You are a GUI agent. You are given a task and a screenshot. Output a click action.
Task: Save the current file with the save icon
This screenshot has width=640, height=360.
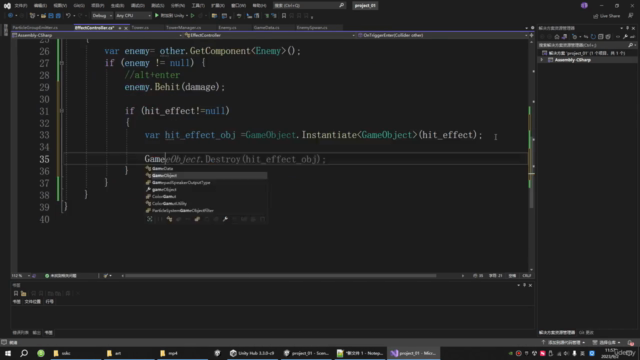tap(51, 16)
